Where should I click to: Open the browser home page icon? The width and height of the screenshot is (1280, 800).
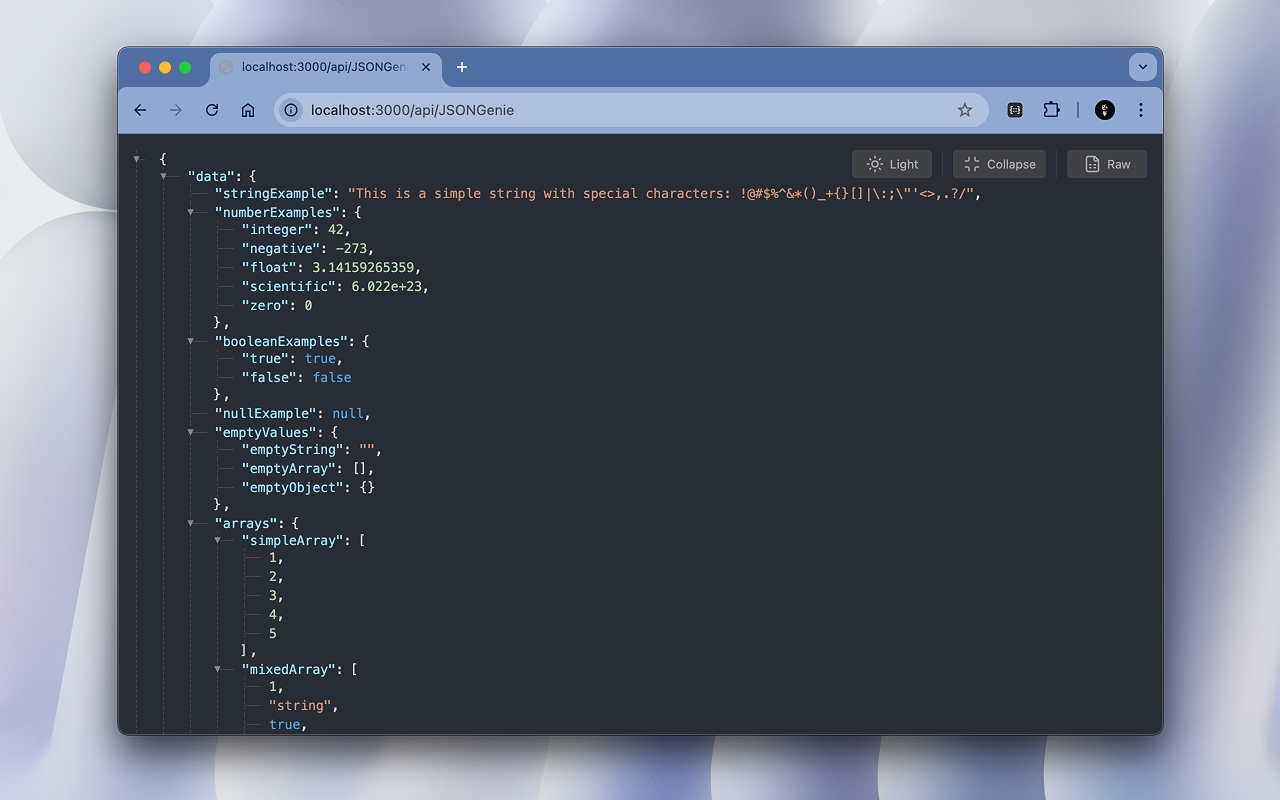pyautogui.click(x=248, y=110)
